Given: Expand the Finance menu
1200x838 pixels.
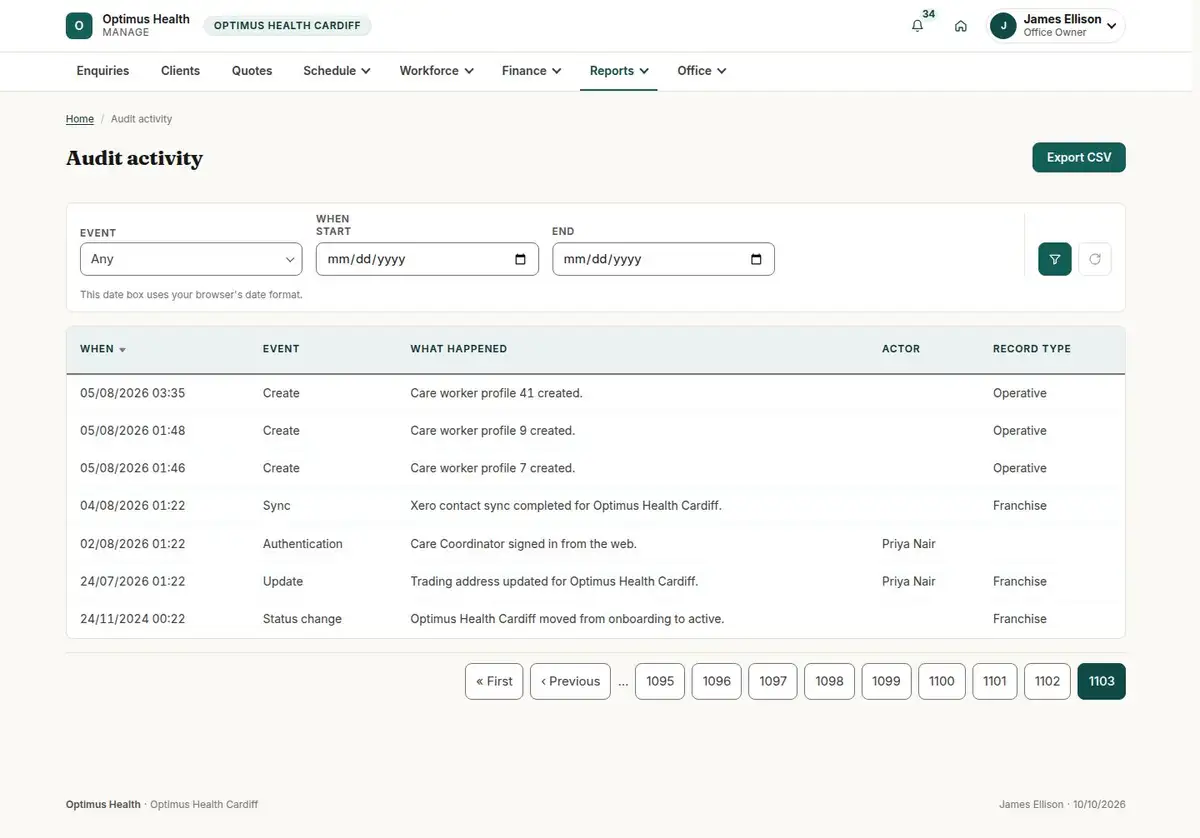Looking at the screenshot, I should point(532,71).
